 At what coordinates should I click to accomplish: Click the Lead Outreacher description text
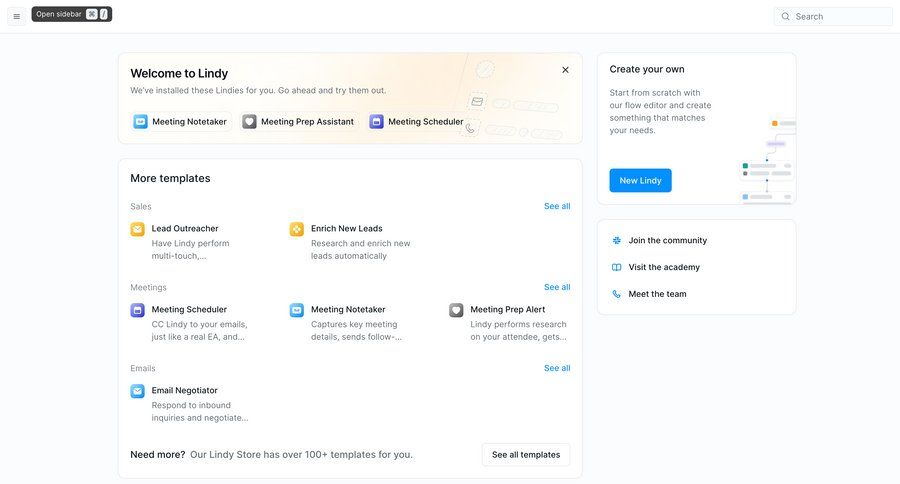click(190, 250)
